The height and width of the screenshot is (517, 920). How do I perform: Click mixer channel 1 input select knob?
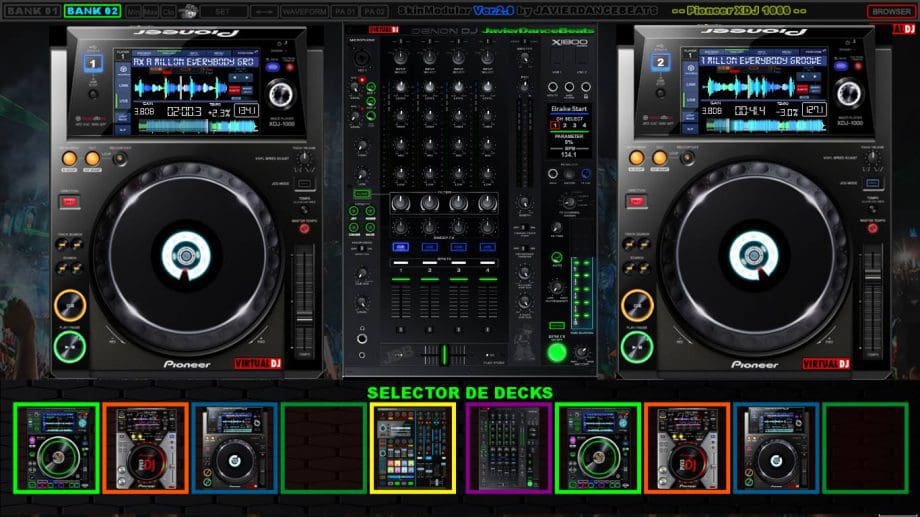[401, 58]
